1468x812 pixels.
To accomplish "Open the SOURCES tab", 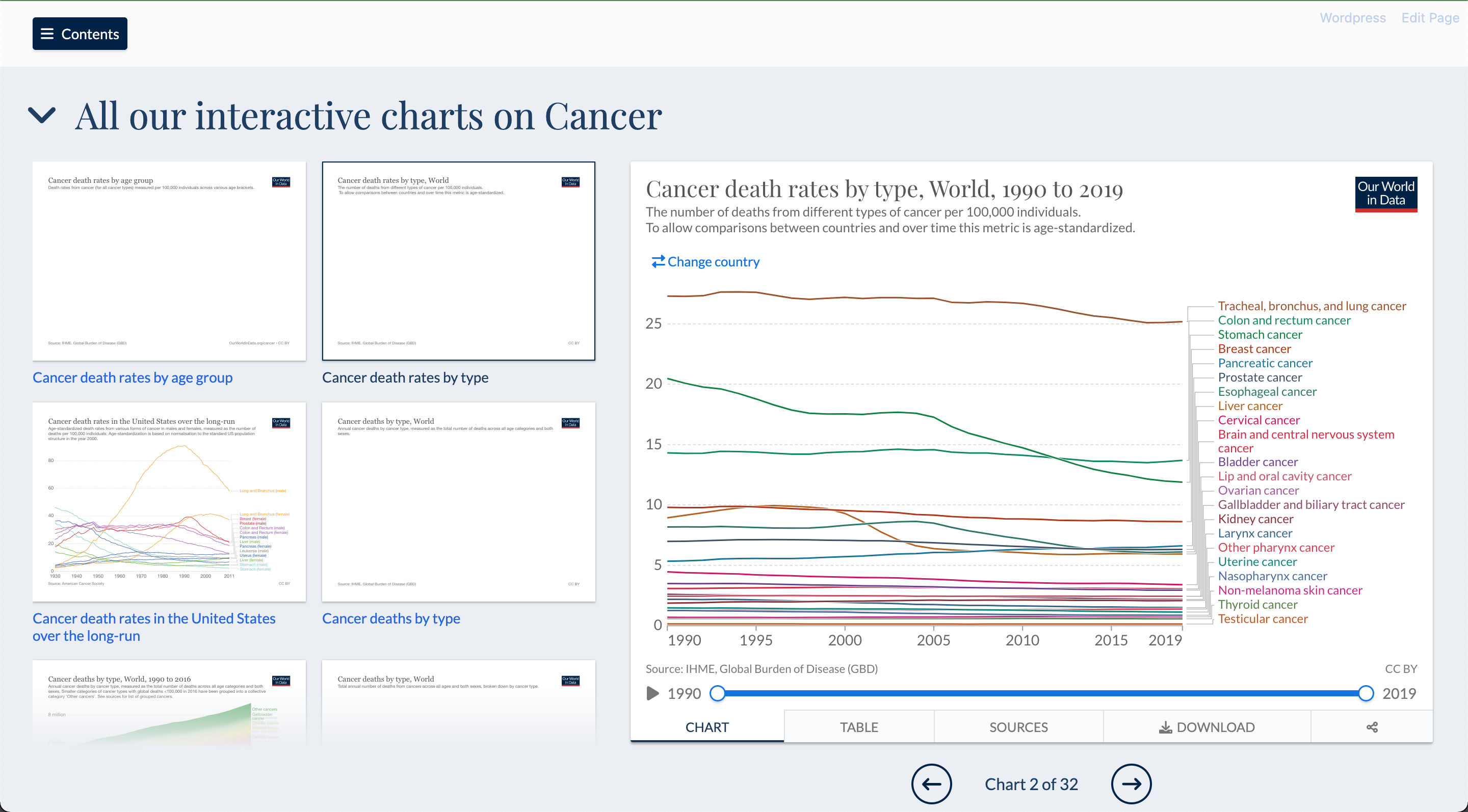I will (1018, 726).
